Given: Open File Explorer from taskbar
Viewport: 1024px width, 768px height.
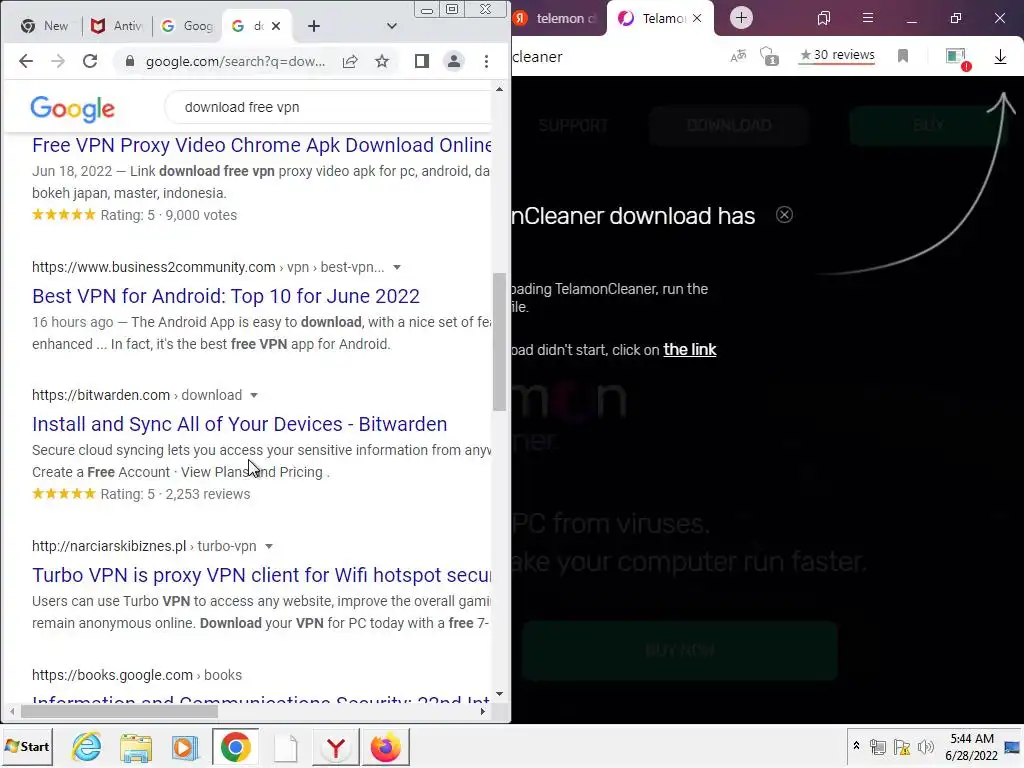Looking at the screenshot, I should (136, 747).
